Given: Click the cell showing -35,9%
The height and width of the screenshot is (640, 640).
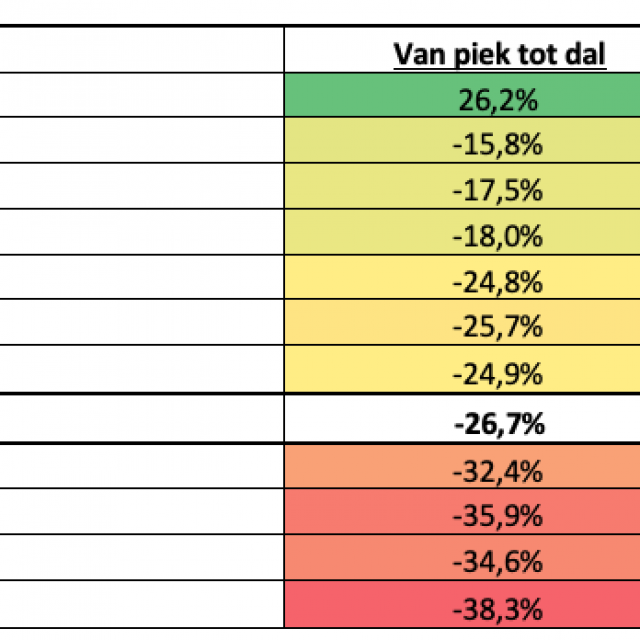Looking at the screenshot, I should [x=496, y=515].
